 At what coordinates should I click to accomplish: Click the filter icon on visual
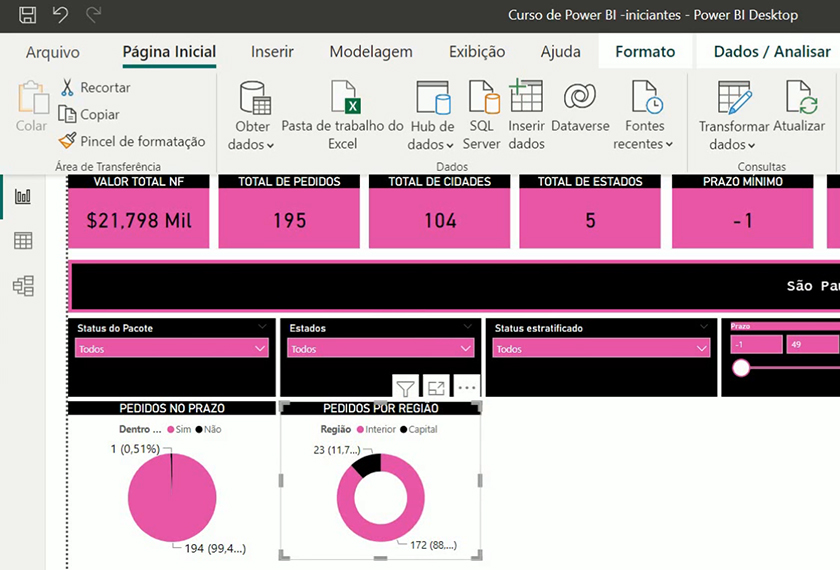[x=405, y=387]
